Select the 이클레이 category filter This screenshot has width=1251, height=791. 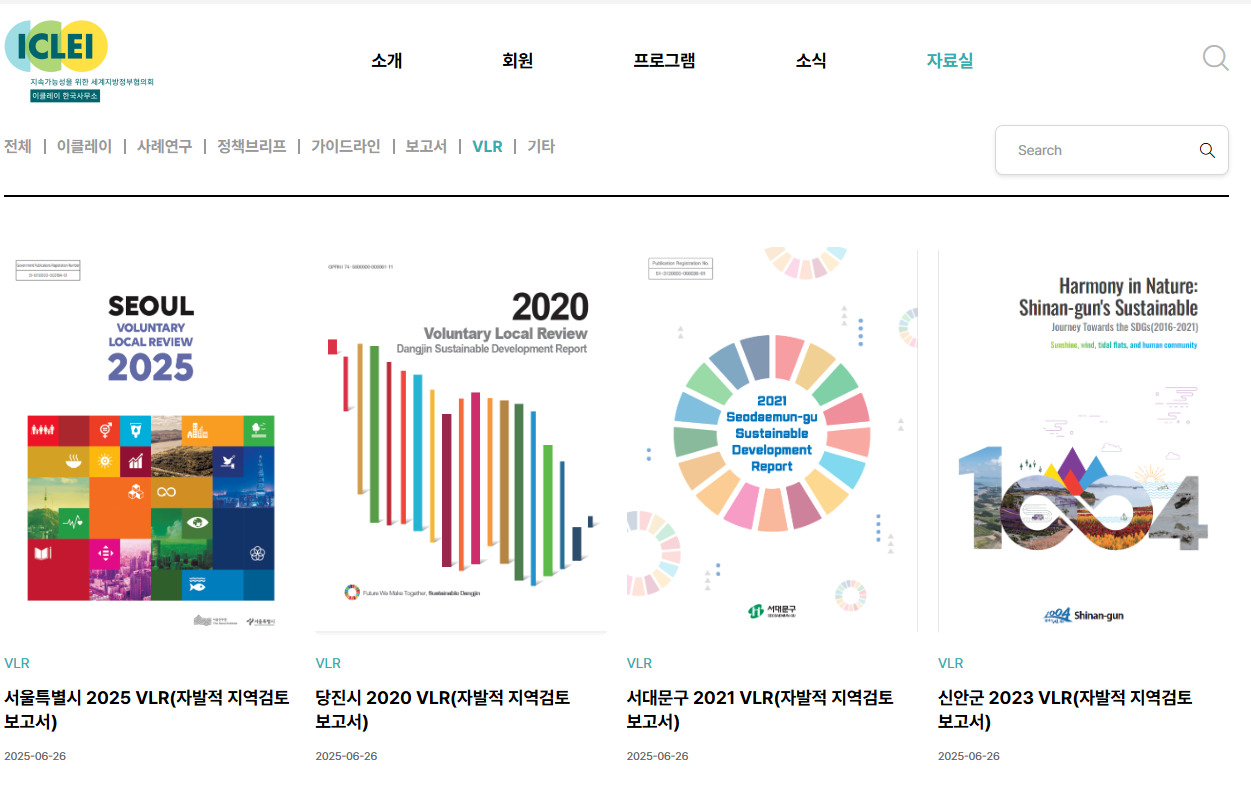pos(84,146)
